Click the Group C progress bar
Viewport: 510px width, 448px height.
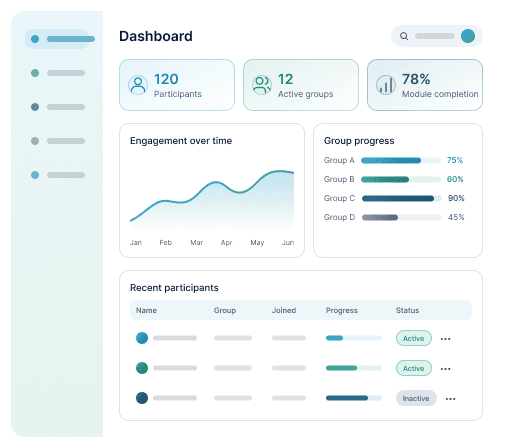pyautogui.click(x=402, y=199)
